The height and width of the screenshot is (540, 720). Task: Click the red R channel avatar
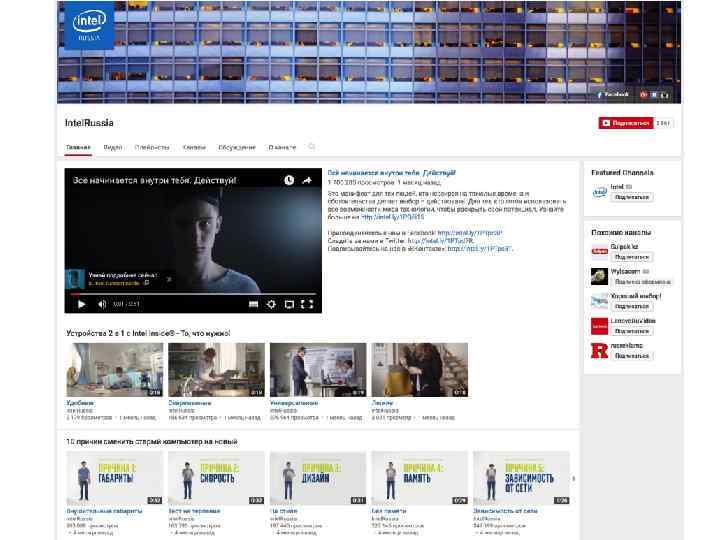(600, 351)
